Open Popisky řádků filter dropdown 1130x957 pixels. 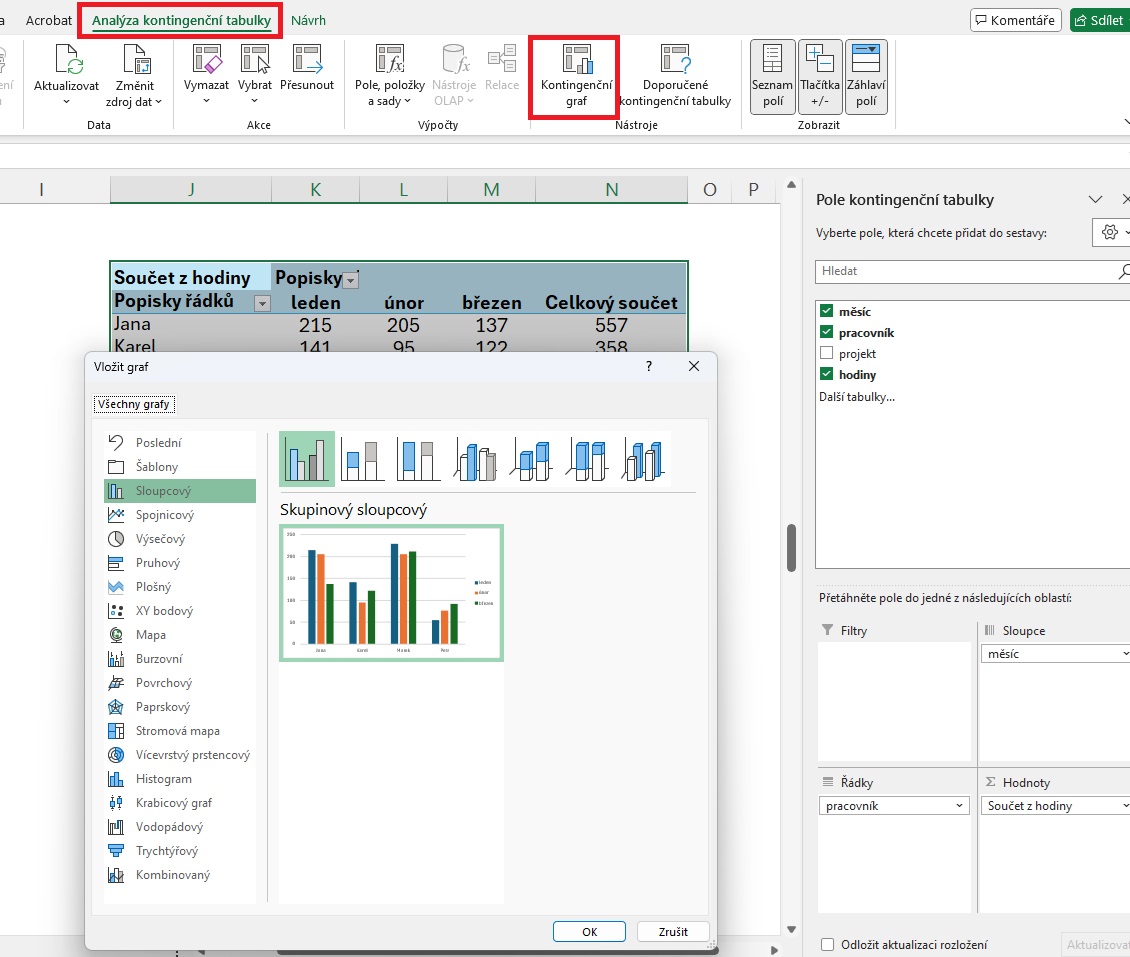262,303
